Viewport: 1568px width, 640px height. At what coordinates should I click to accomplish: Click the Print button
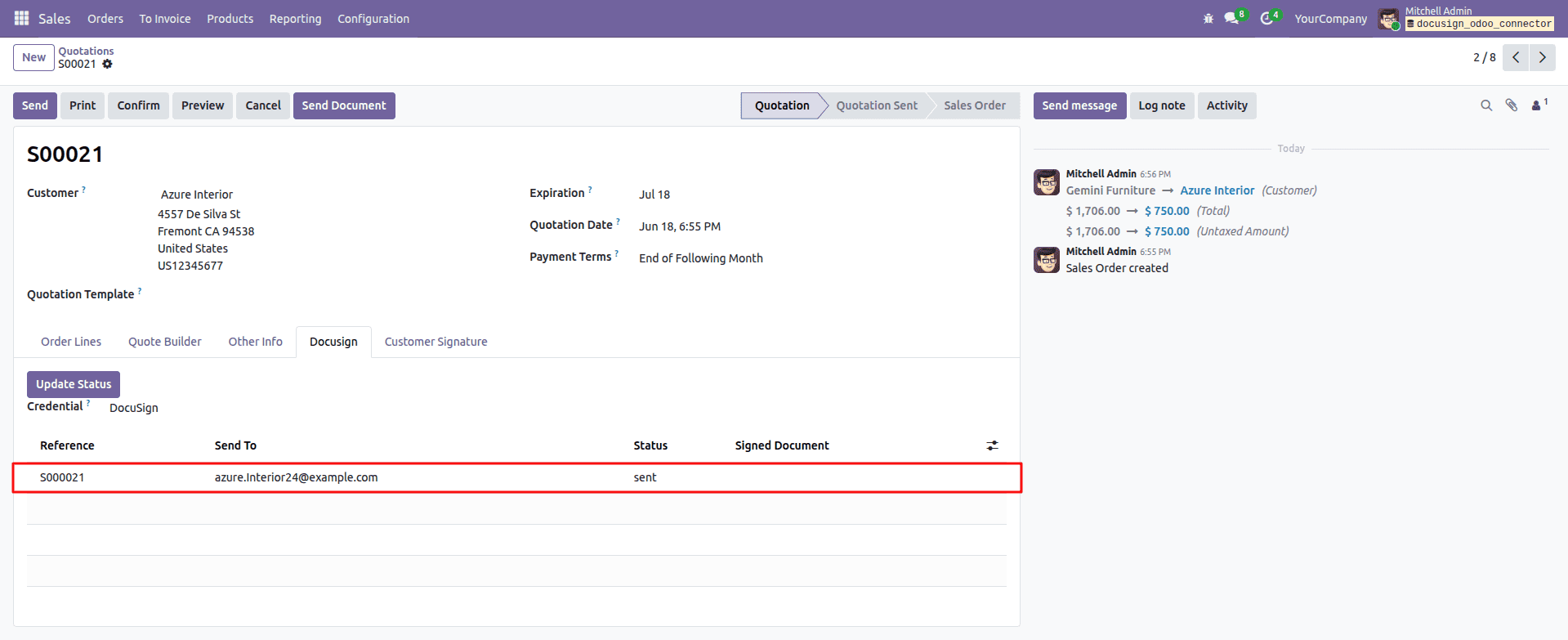[x=83, y=105]
